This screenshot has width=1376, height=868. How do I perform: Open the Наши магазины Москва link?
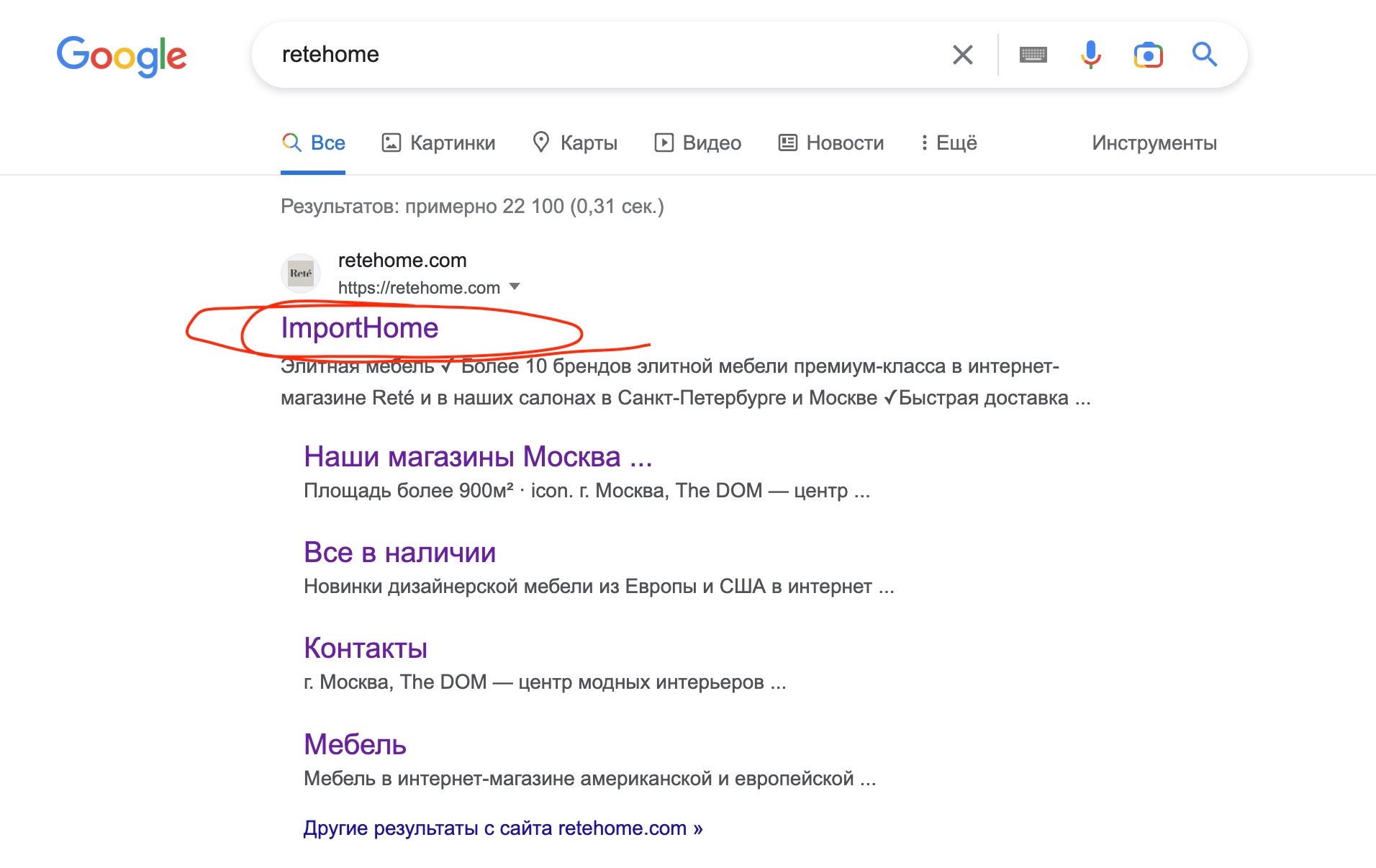[478, 456]
